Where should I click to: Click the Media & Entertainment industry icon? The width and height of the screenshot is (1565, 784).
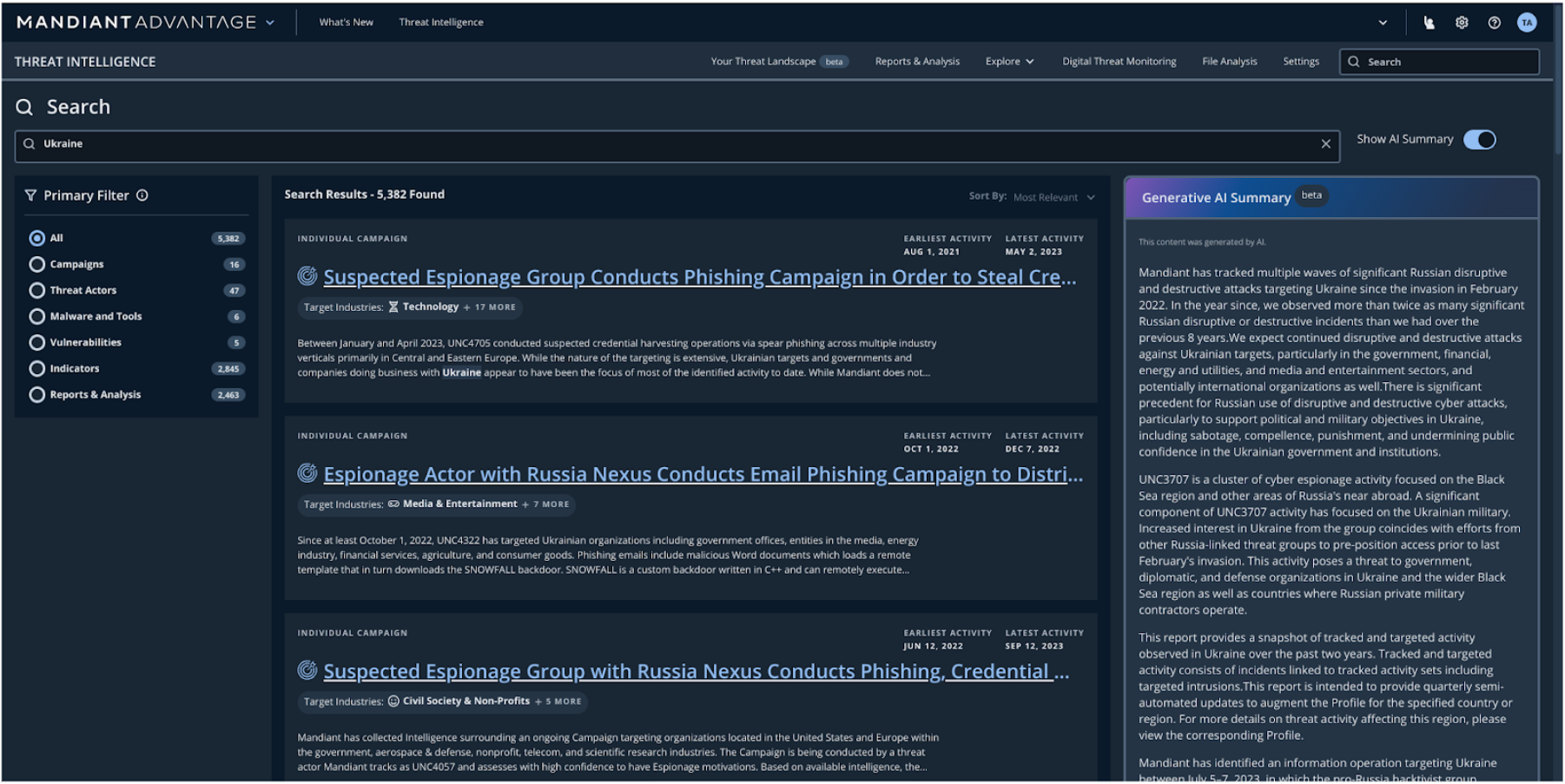393,504
